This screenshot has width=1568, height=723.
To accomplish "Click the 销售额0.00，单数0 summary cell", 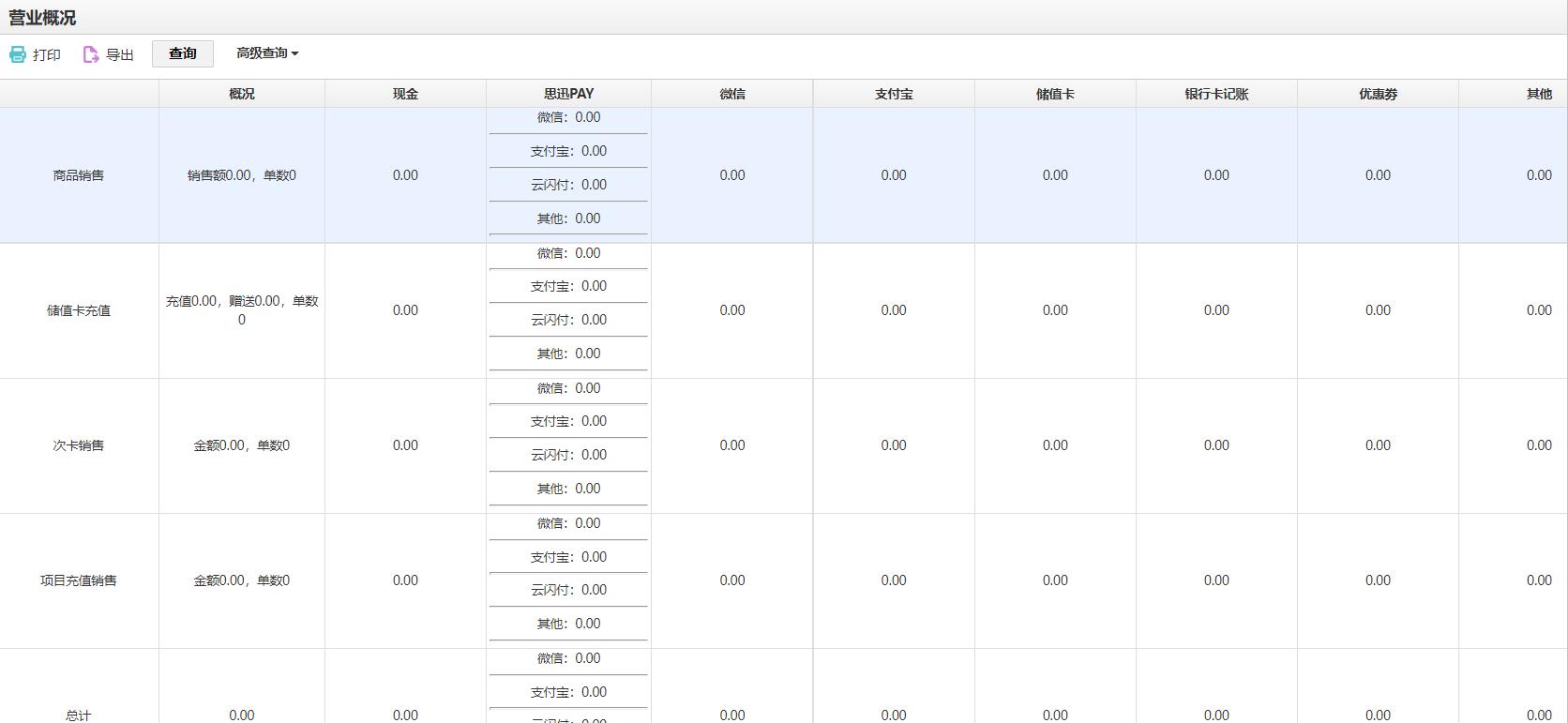I will point(242,175).
